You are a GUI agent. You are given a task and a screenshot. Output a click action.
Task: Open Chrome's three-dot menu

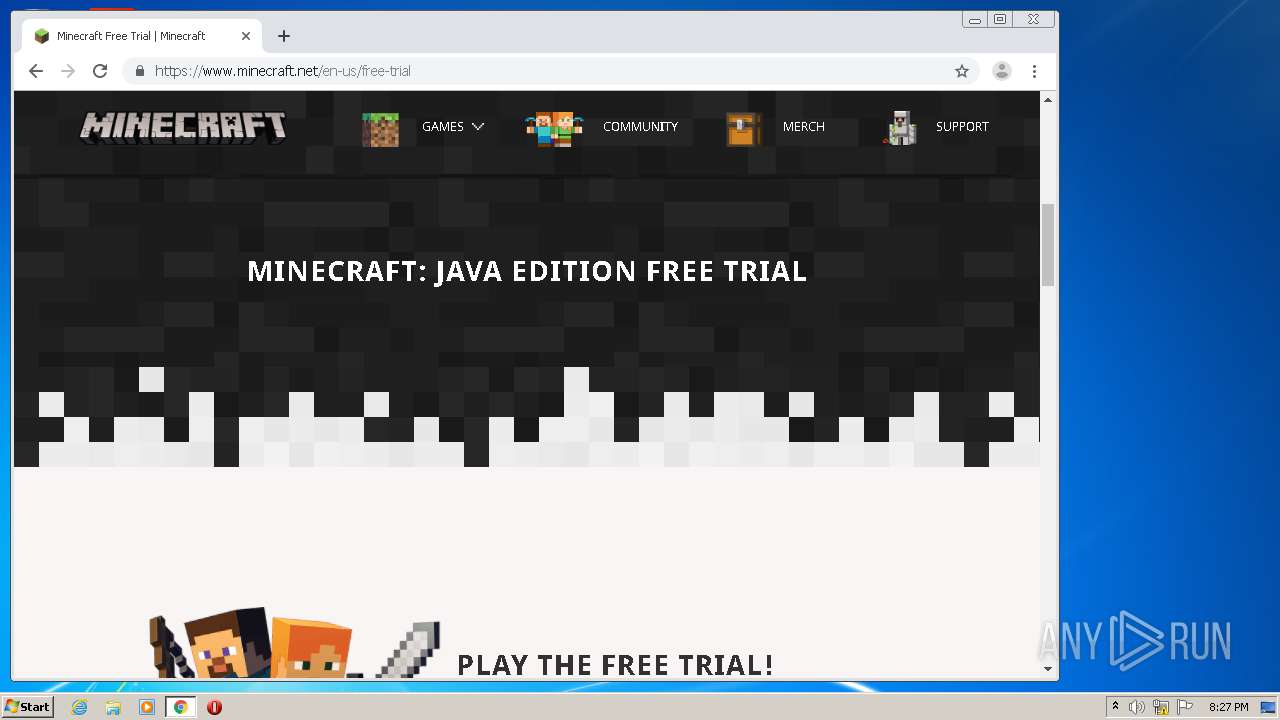tap(1035, 71)
